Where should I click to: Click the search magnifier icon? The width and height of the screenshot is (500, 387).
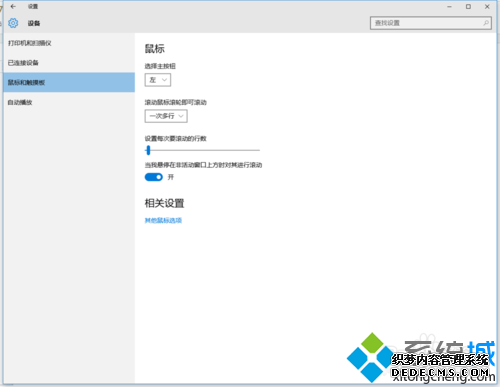pyautogui.click(x=486, y=23)
